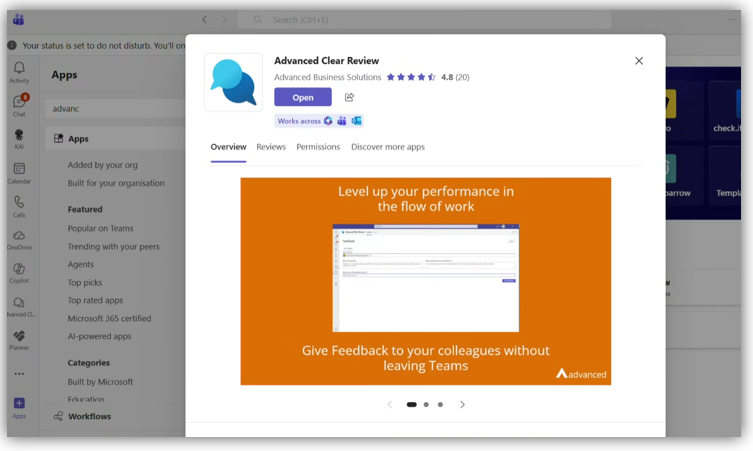Select the second carousel indicator dot
This screenshot has height=451, width=753.
coord(426,404)
